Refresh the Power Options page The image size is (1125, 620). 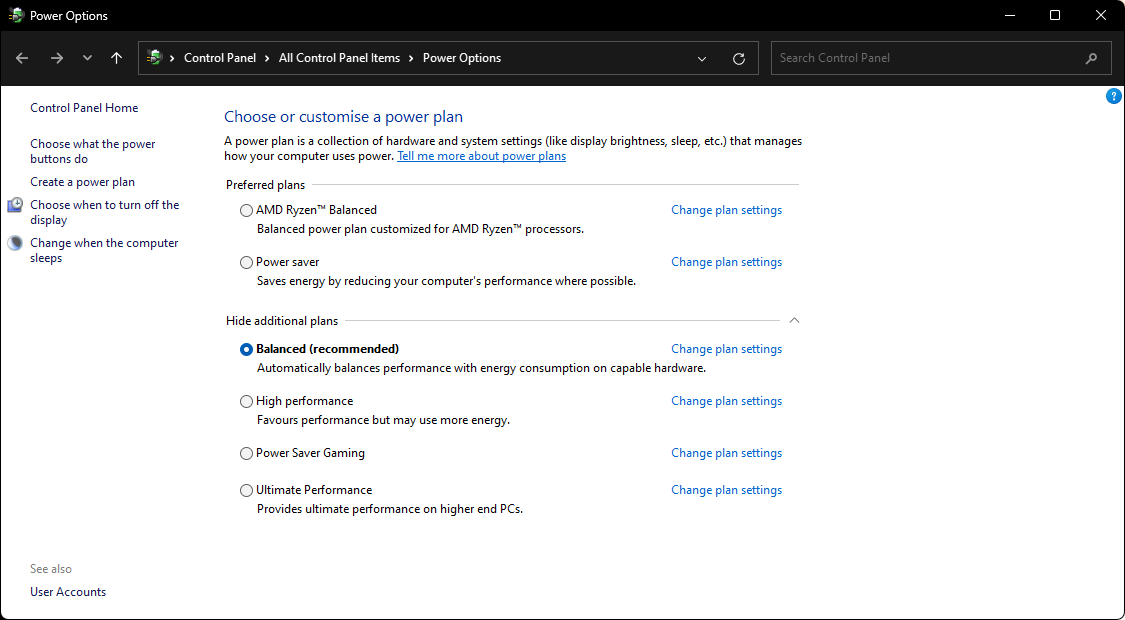[739, 58]
